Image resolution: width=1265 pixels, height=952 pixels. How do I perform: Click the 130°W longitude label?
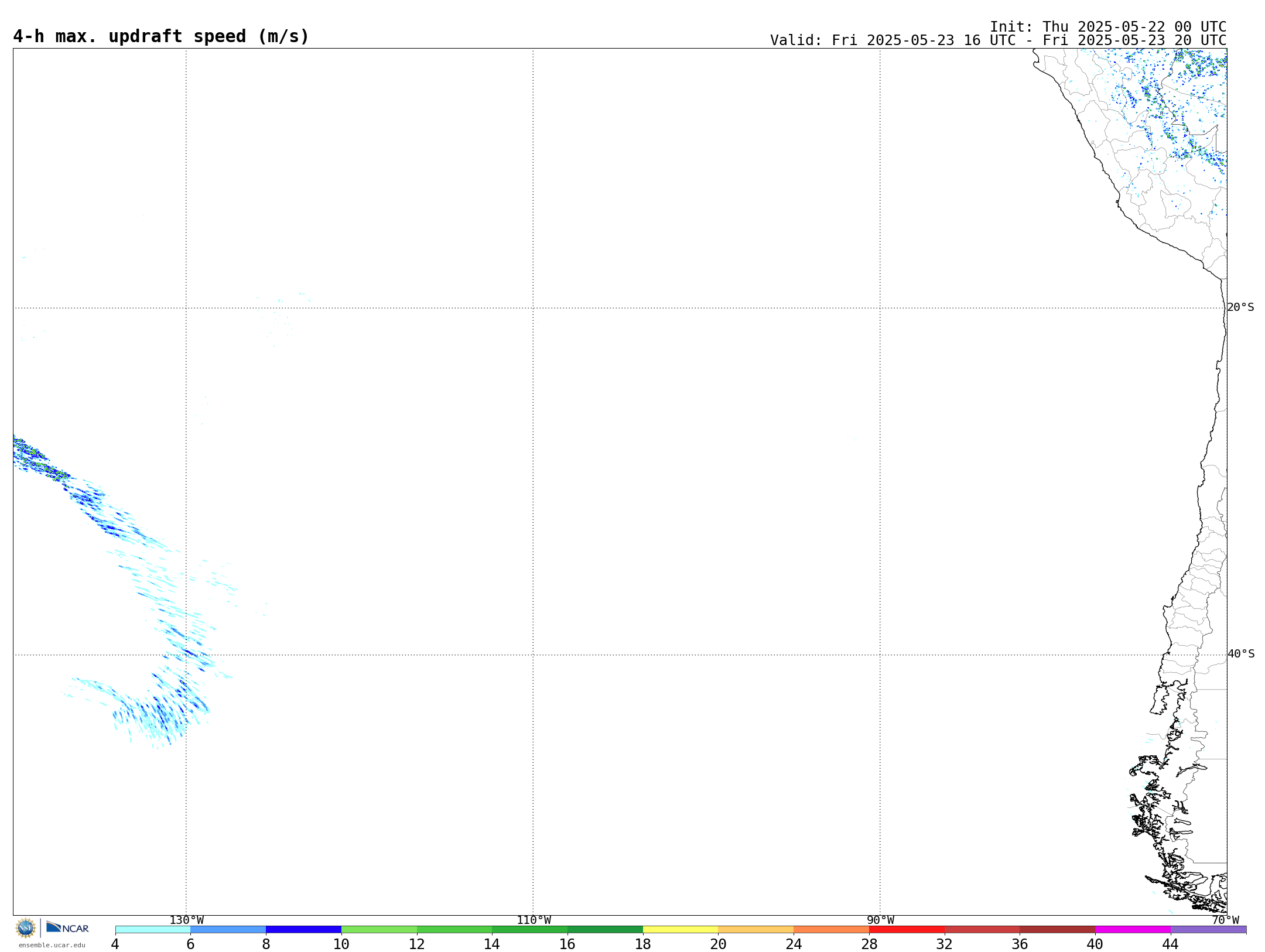point(187,920)
